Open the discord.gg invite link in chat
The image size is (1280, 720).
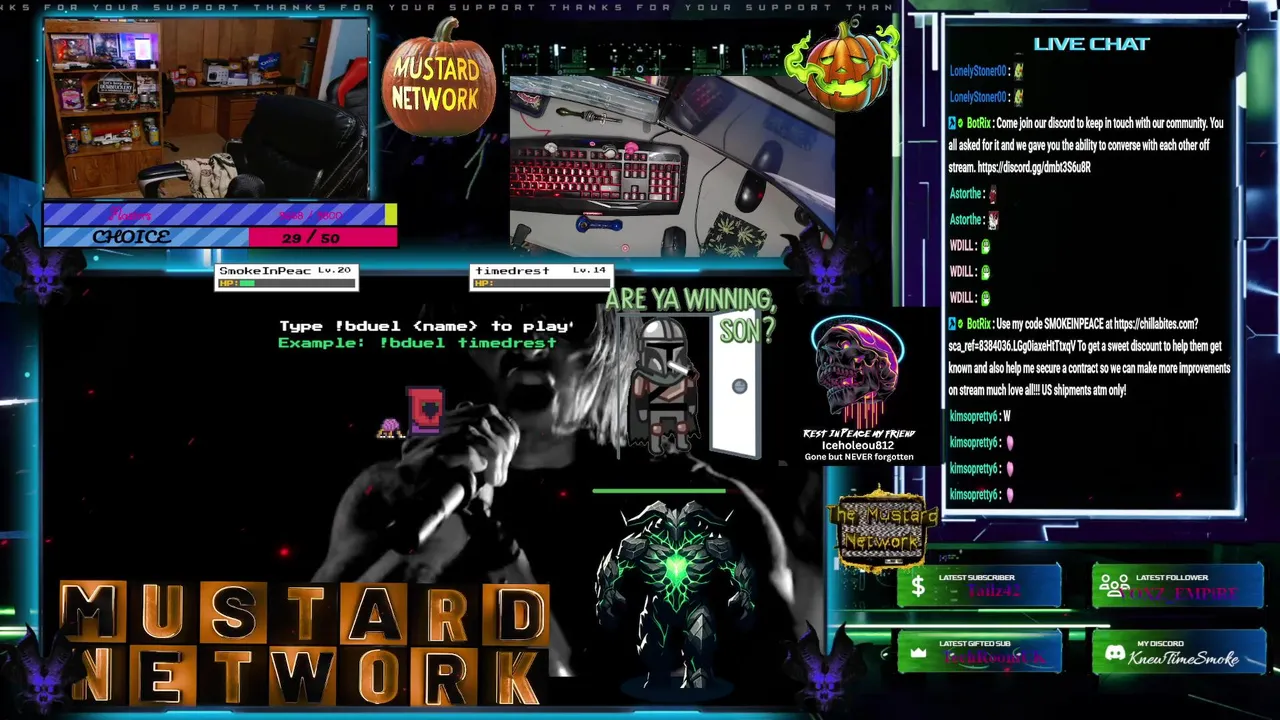(x=1034, y=167)
